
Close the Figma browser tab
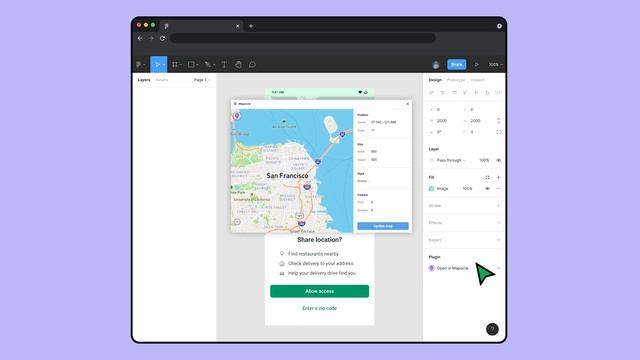tap(238, 26)
